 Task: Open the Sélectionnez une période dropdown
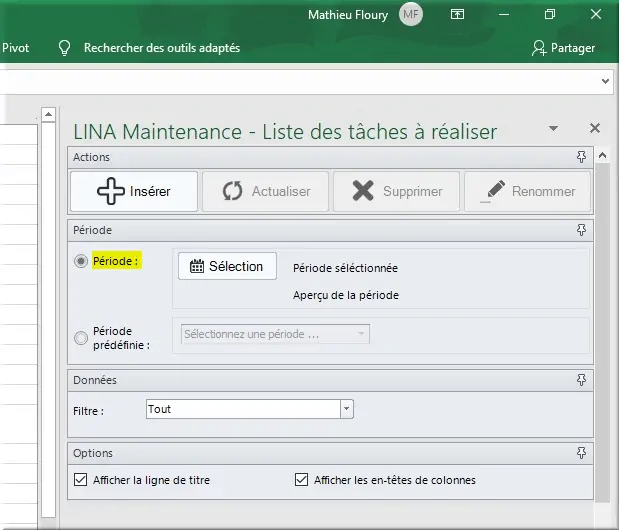click(x=275, y=334)
